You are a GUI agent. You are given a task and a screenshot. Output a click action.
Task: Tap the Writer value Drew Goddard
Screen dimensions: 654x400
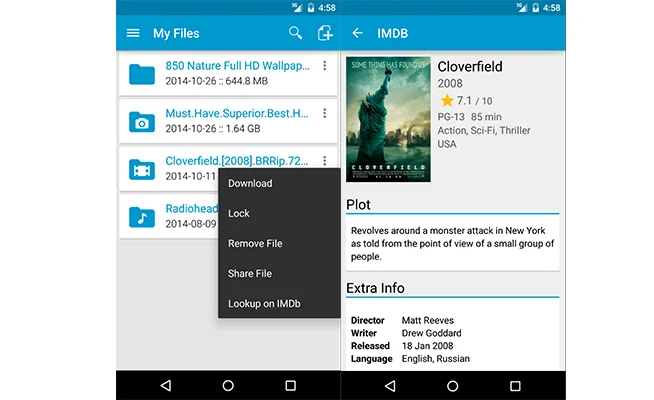point(431,333)
